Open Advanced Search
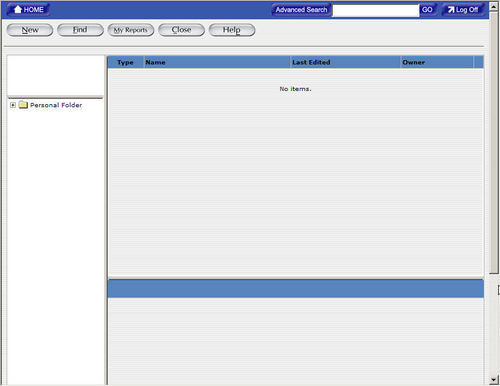Screen dimensions: 500x386 [x=301, y=10]
